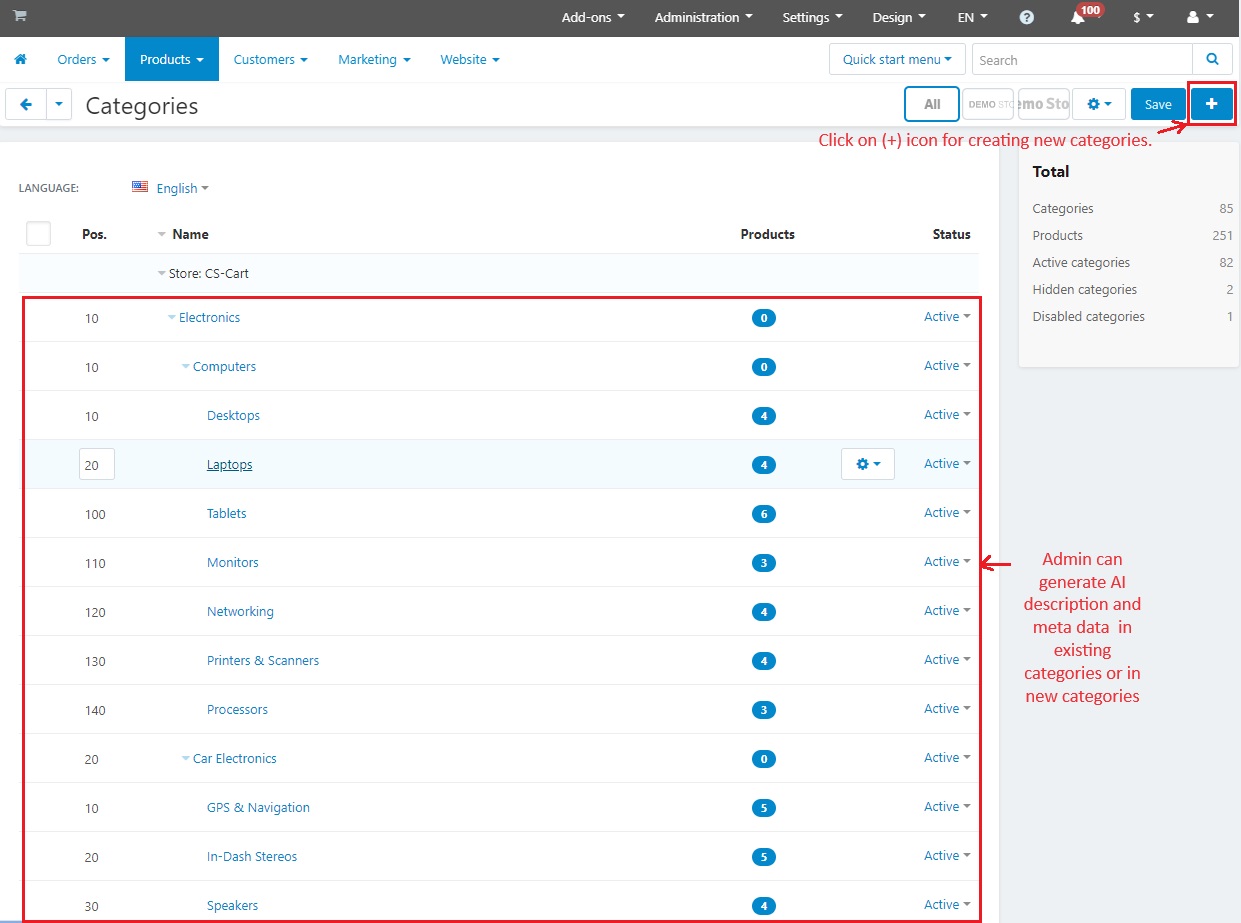Open the help question mark icon
This screenshot has width=1241, height=923.
tap(1027, 18)
